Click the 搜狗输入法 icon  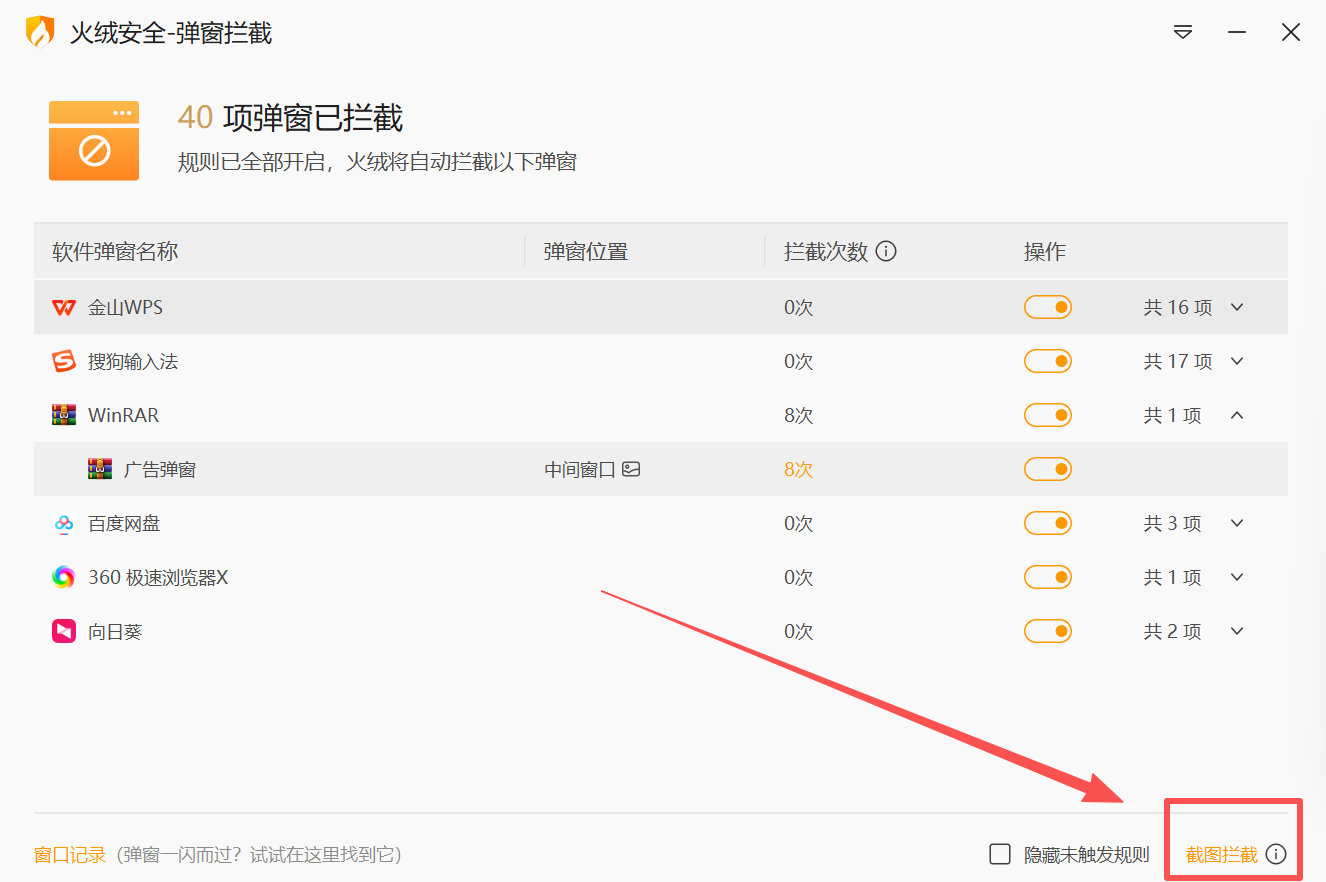click(x=63, y=361)
